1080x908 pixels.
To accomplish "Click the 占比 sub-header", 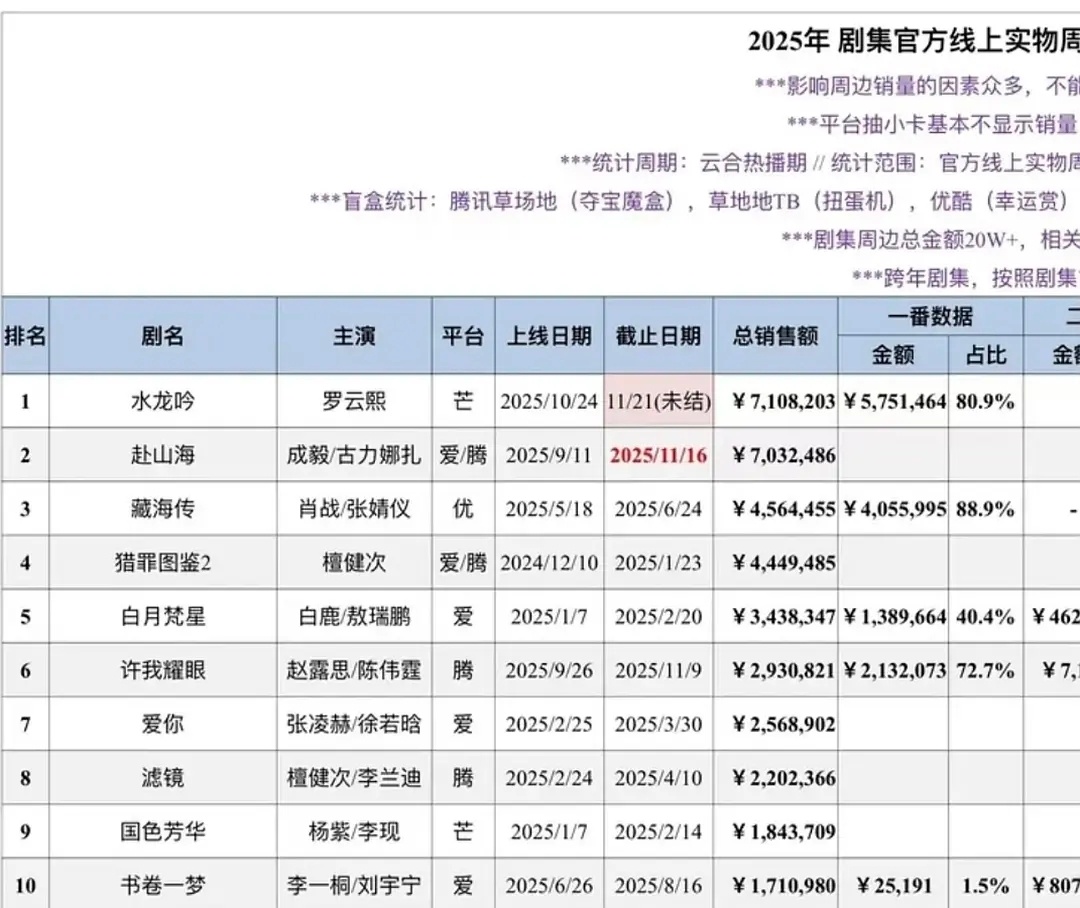I will pyautogui.click(x=986, y=355).
